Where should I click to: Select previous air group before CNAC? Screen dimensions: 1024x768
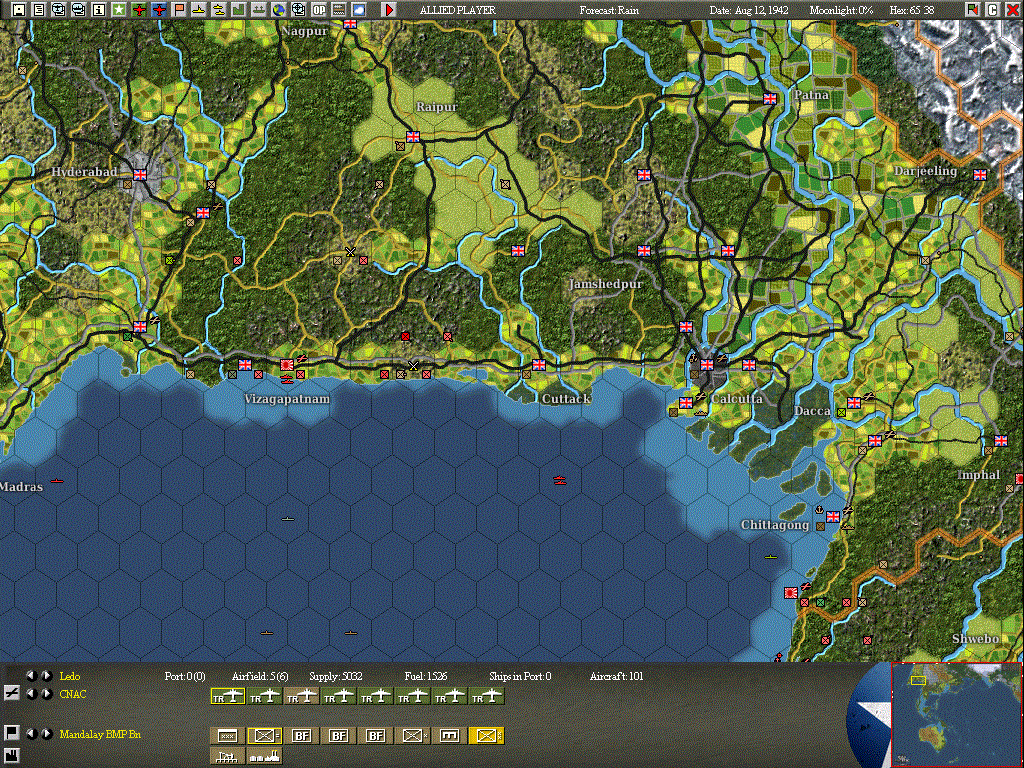point(31,694)
